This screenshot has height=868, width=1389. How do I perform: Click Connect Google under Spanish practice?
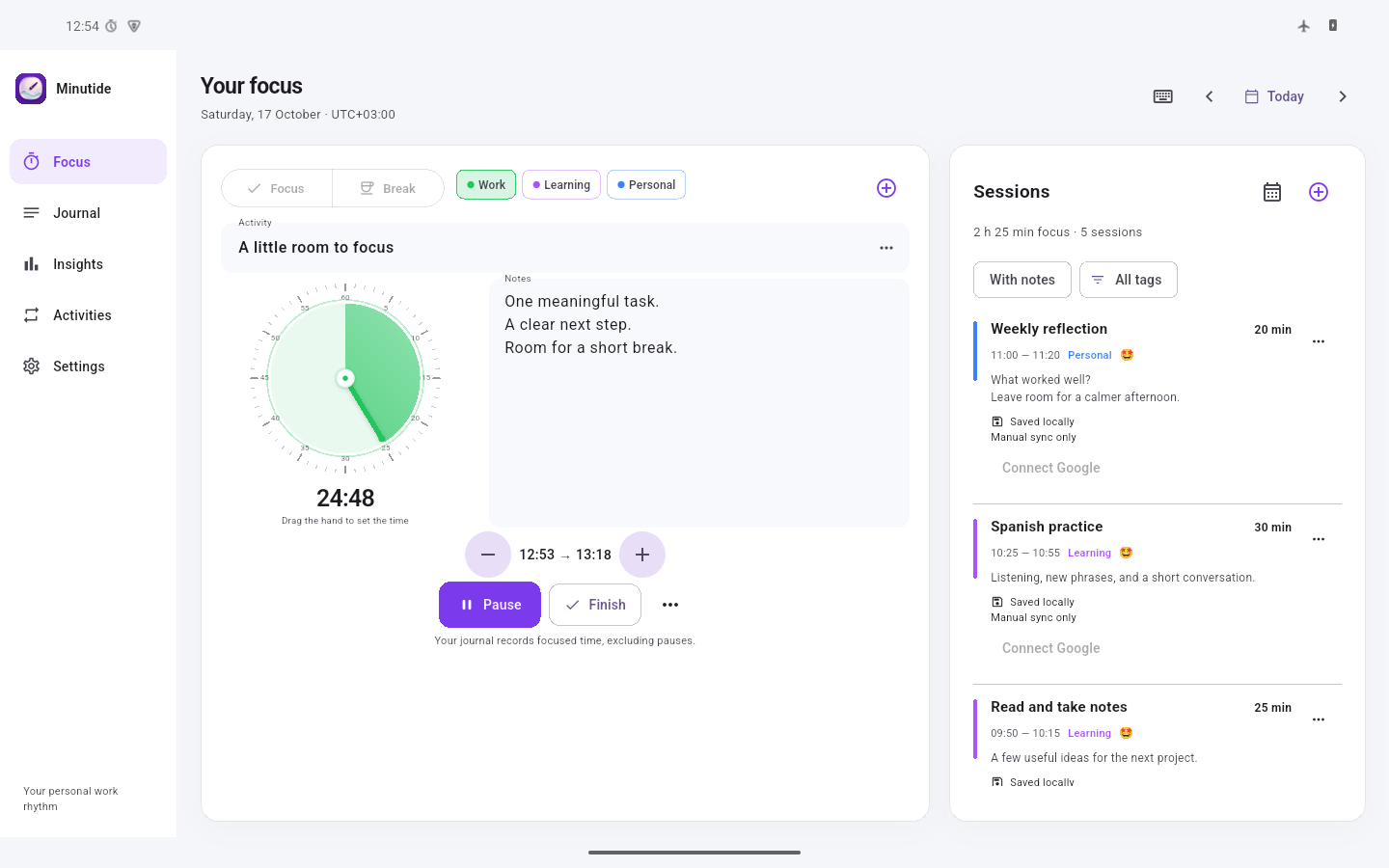tap(1051, 648)
